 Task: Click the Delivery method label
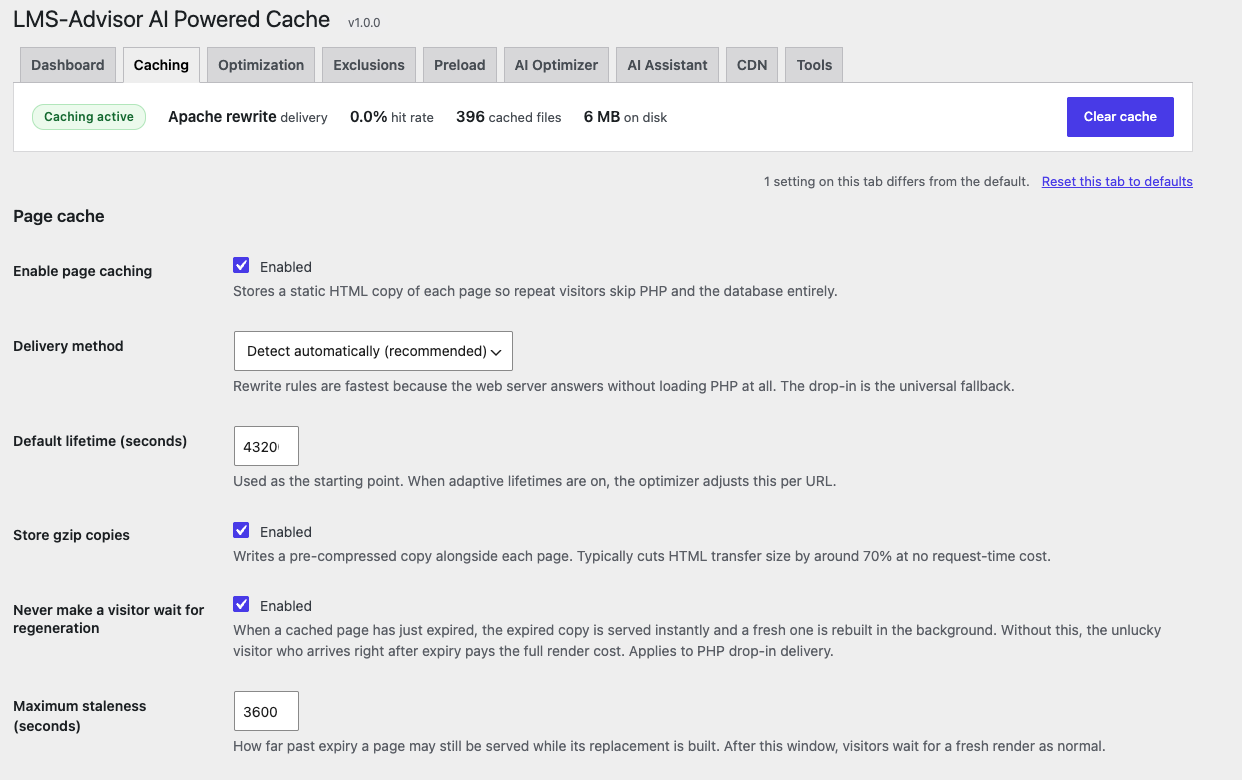tap(68, 346)
